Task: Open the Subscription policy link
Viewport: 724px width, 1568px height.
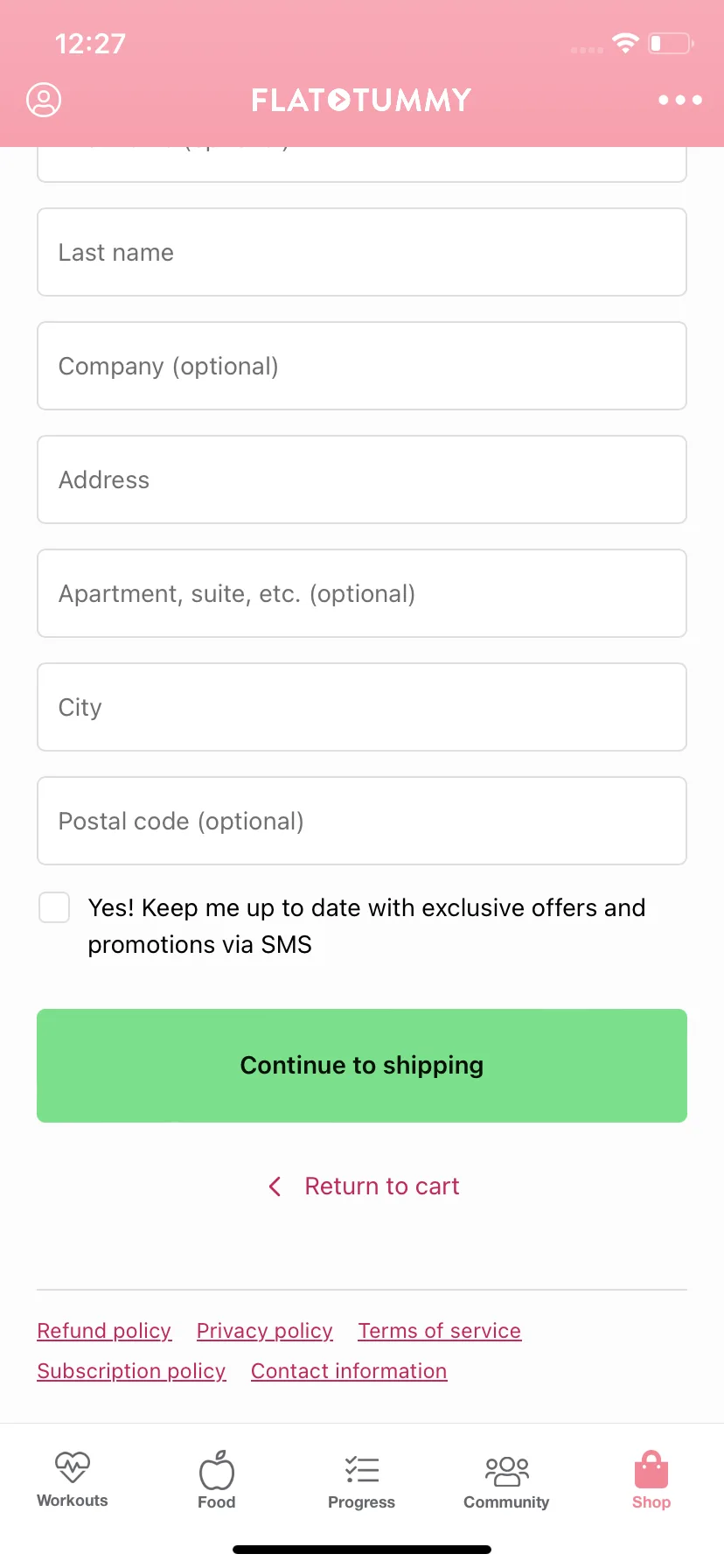Action: click(x=131, y=1371)
